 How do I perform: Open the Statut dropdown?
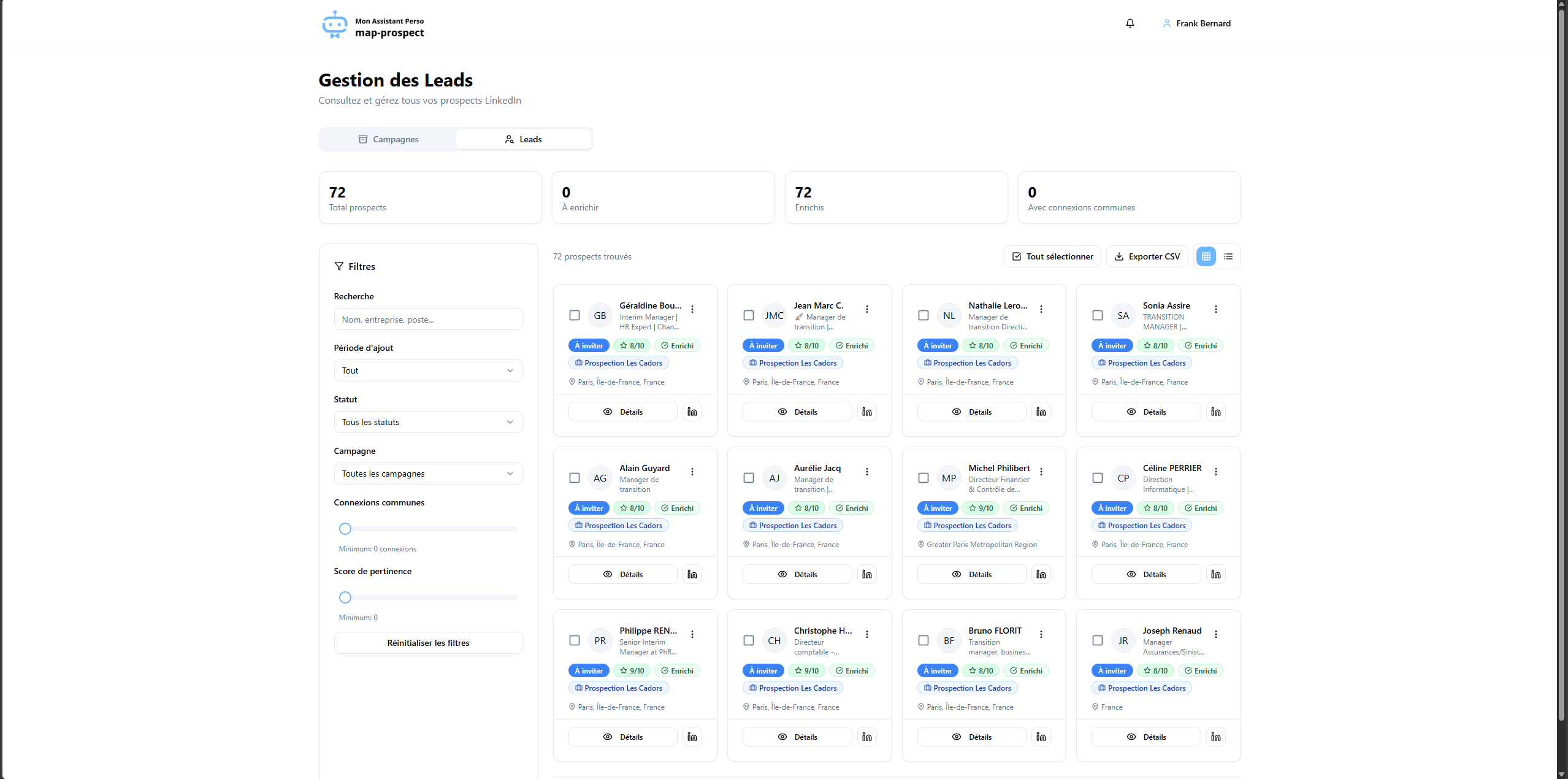click(x=428, y=422)
